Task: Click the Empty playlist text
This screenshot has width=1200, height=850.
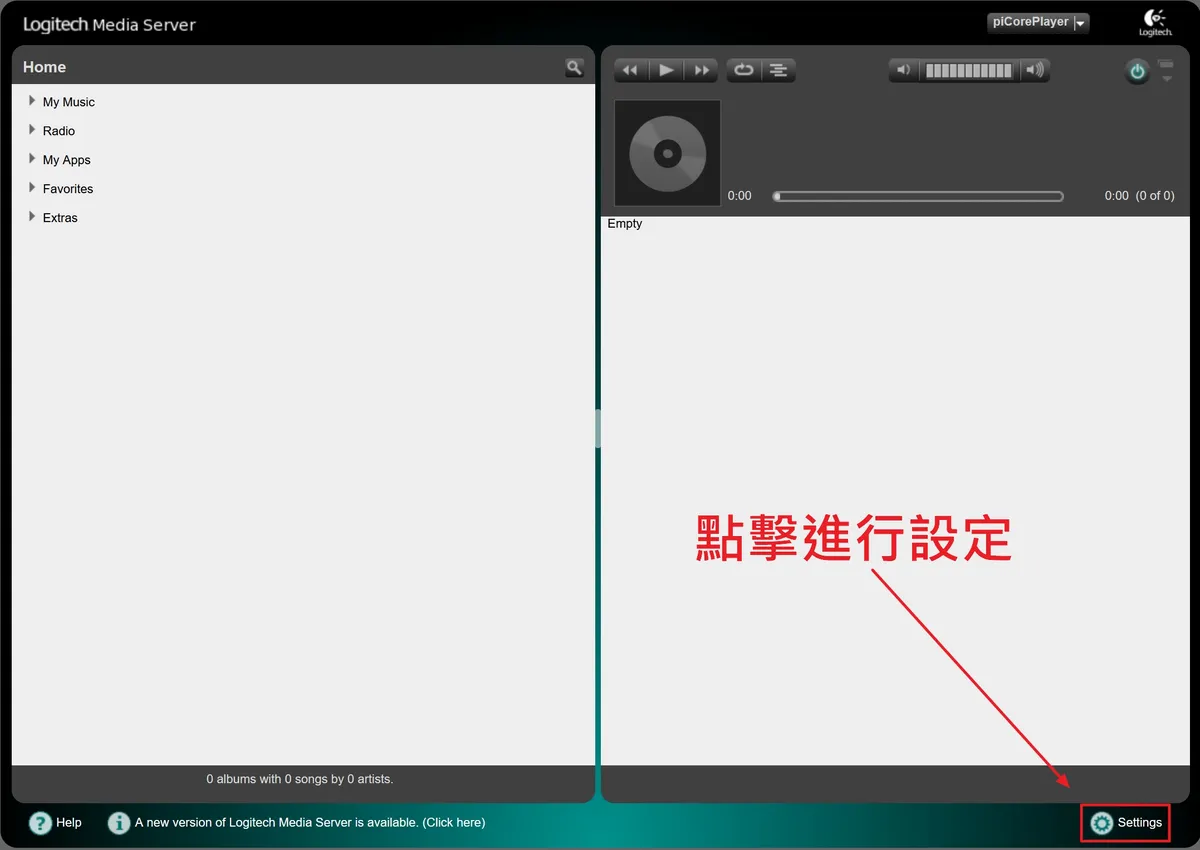Action: [625, 224]
